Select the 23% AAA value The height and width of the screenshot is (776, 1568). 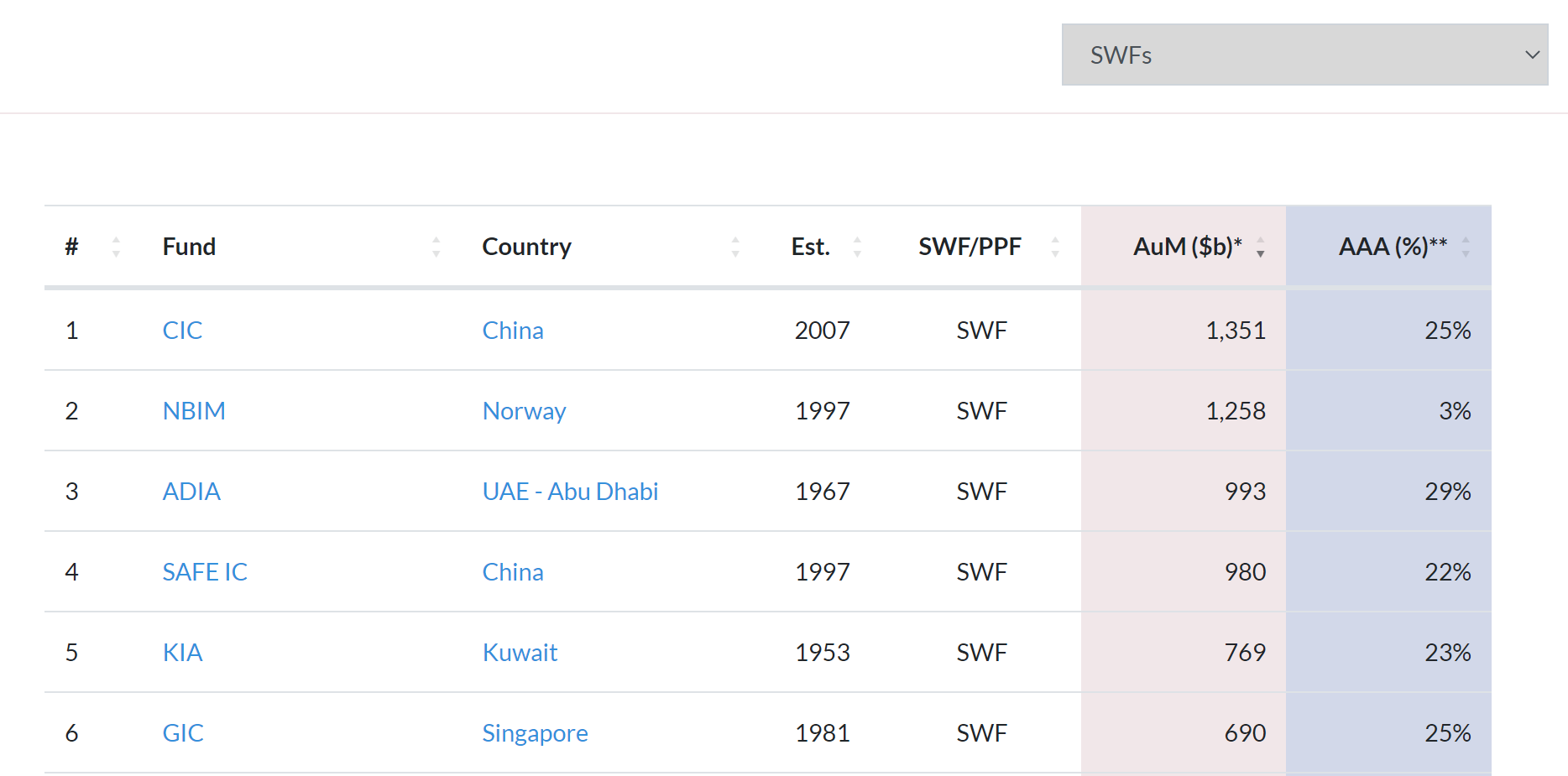tap(1448, 652)
